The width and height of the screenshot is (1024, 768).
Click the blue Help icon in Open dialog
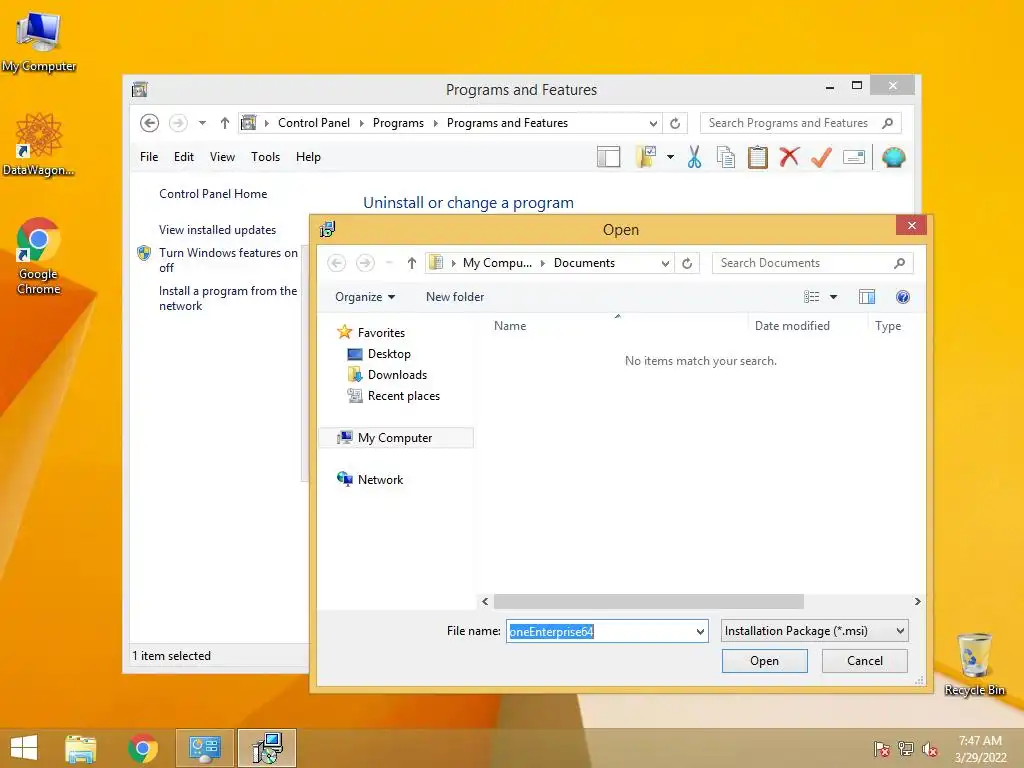tap(903, 297)
